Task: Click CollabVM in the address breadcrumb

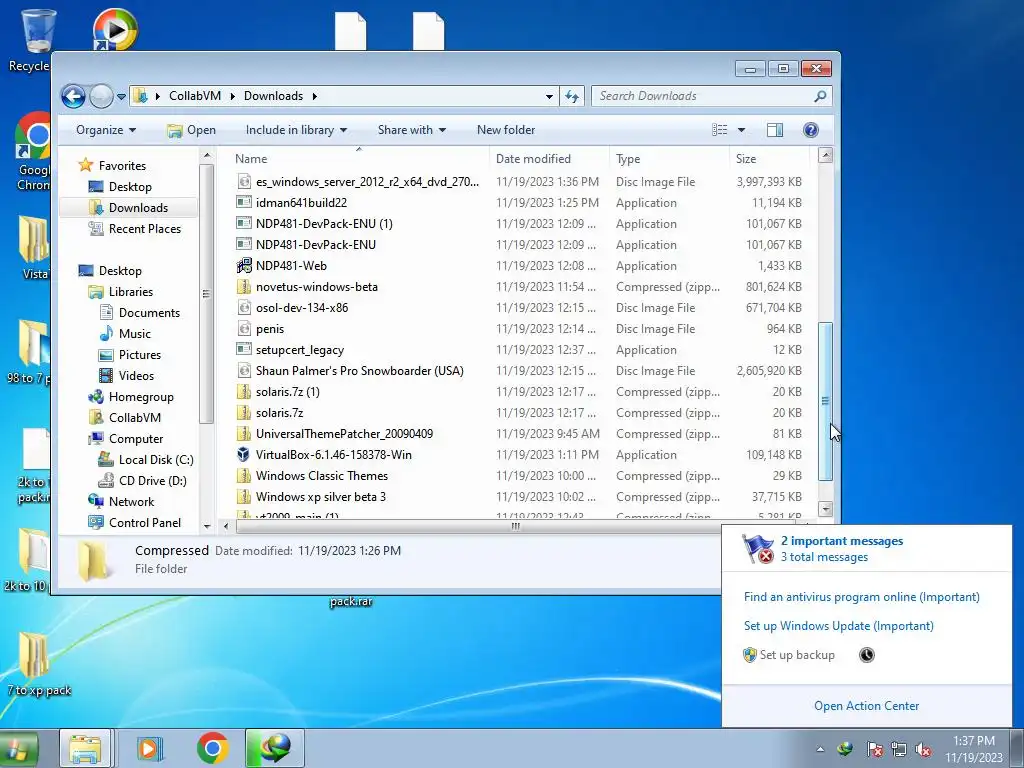Action: [195, 96]
